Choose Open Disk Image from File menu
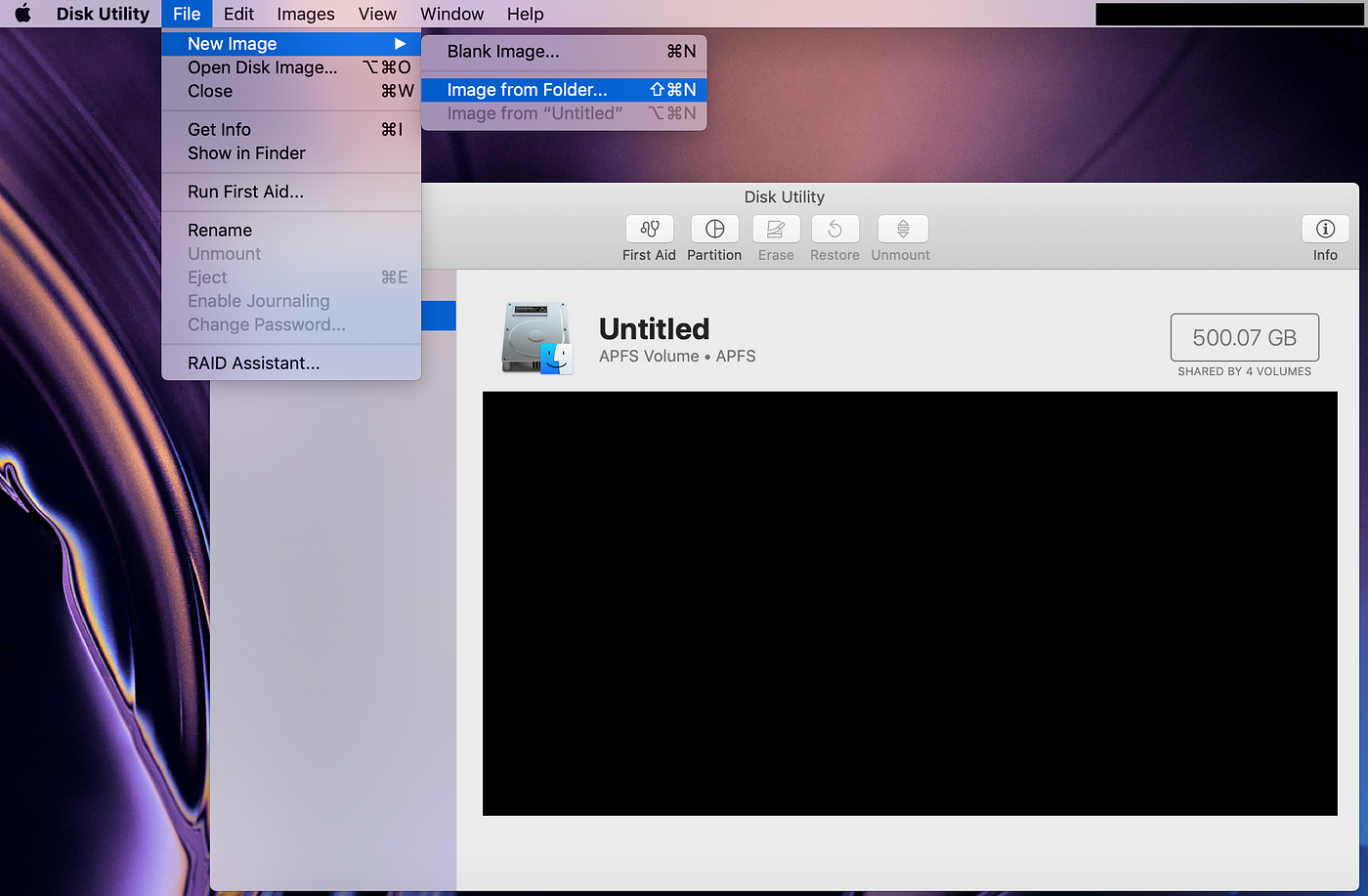This screenshot has height=896, width=1368. (291, 67)
